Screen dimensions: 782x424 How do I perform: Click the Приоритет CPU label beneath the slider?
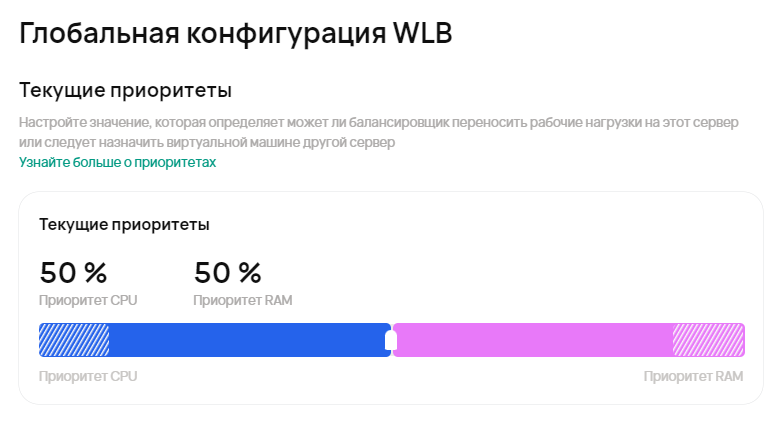[x=88, y=377]
